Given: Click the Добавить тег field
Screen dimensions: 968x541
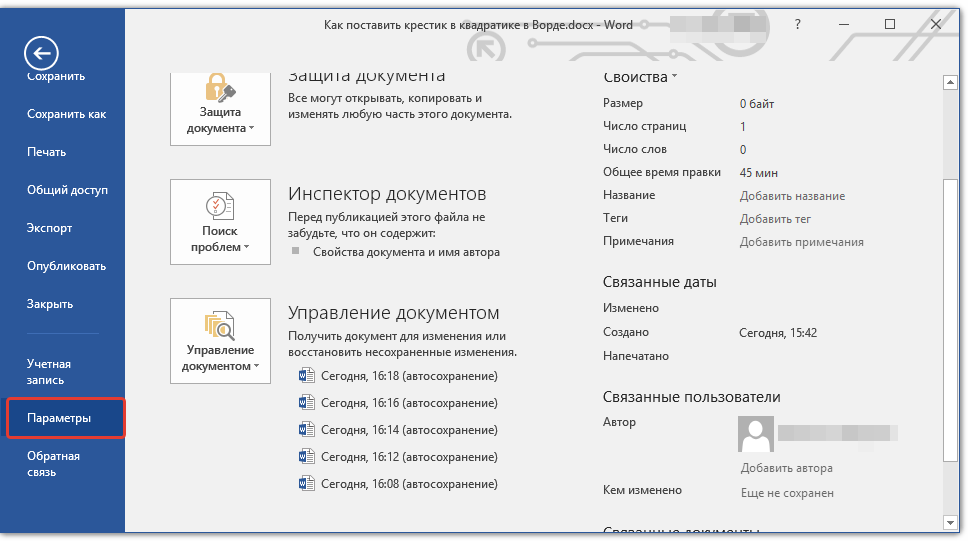Looking at the screenshot, I should (x=775, y=218).
